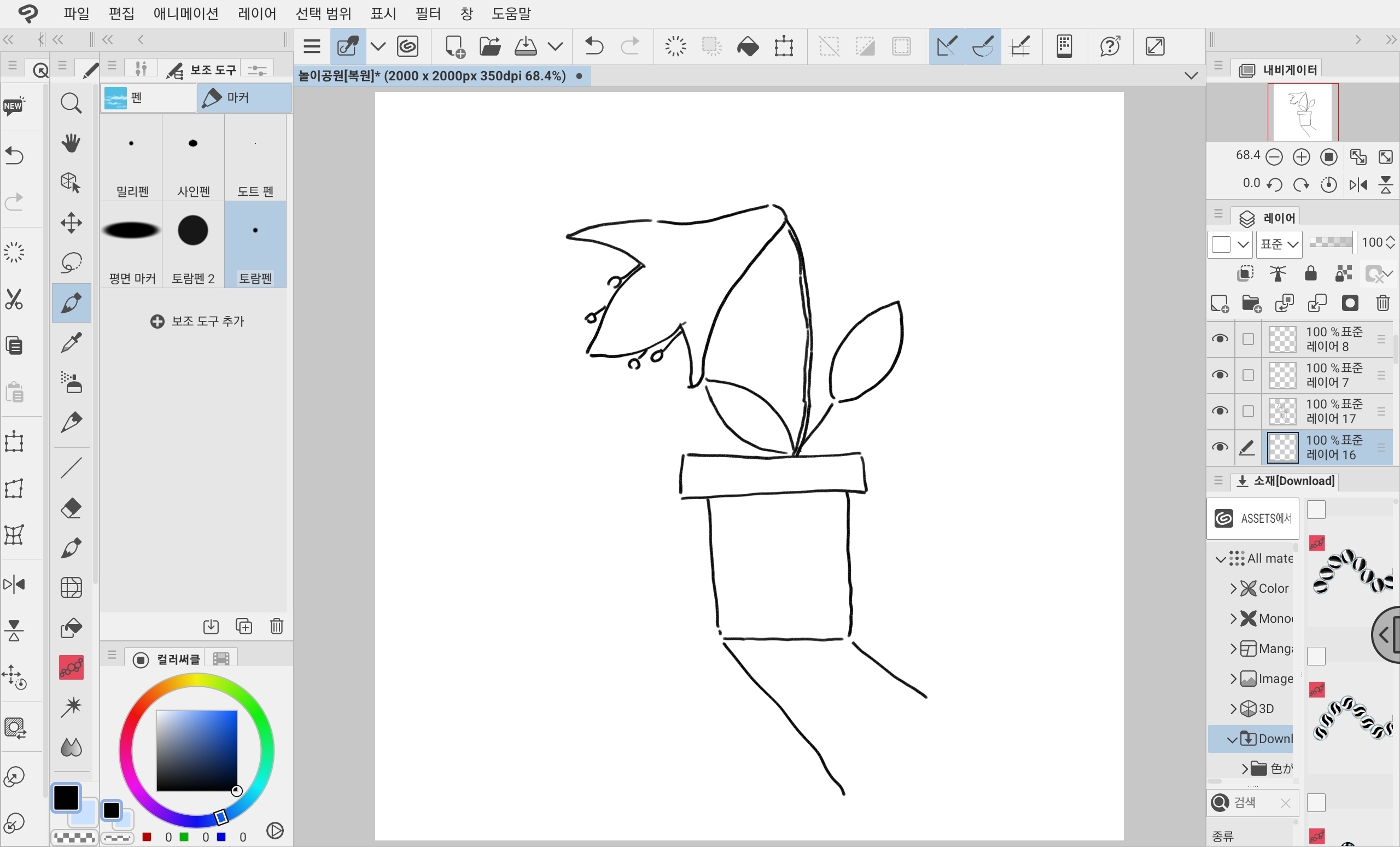The width and height of the screenshot is (1400, 847).
Task: Expand the Manga material folder
Action: coord(1233,649)
